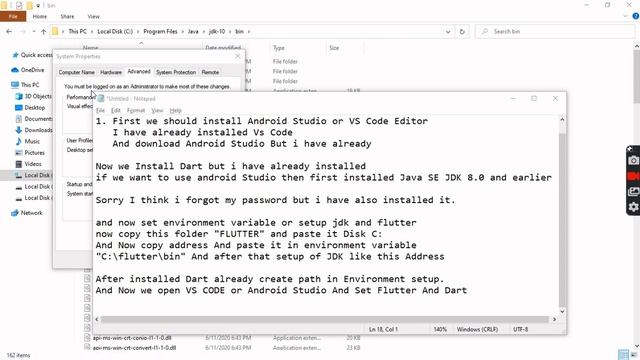Click in Search bin field
Screen dimensions: 640x360
555,31
